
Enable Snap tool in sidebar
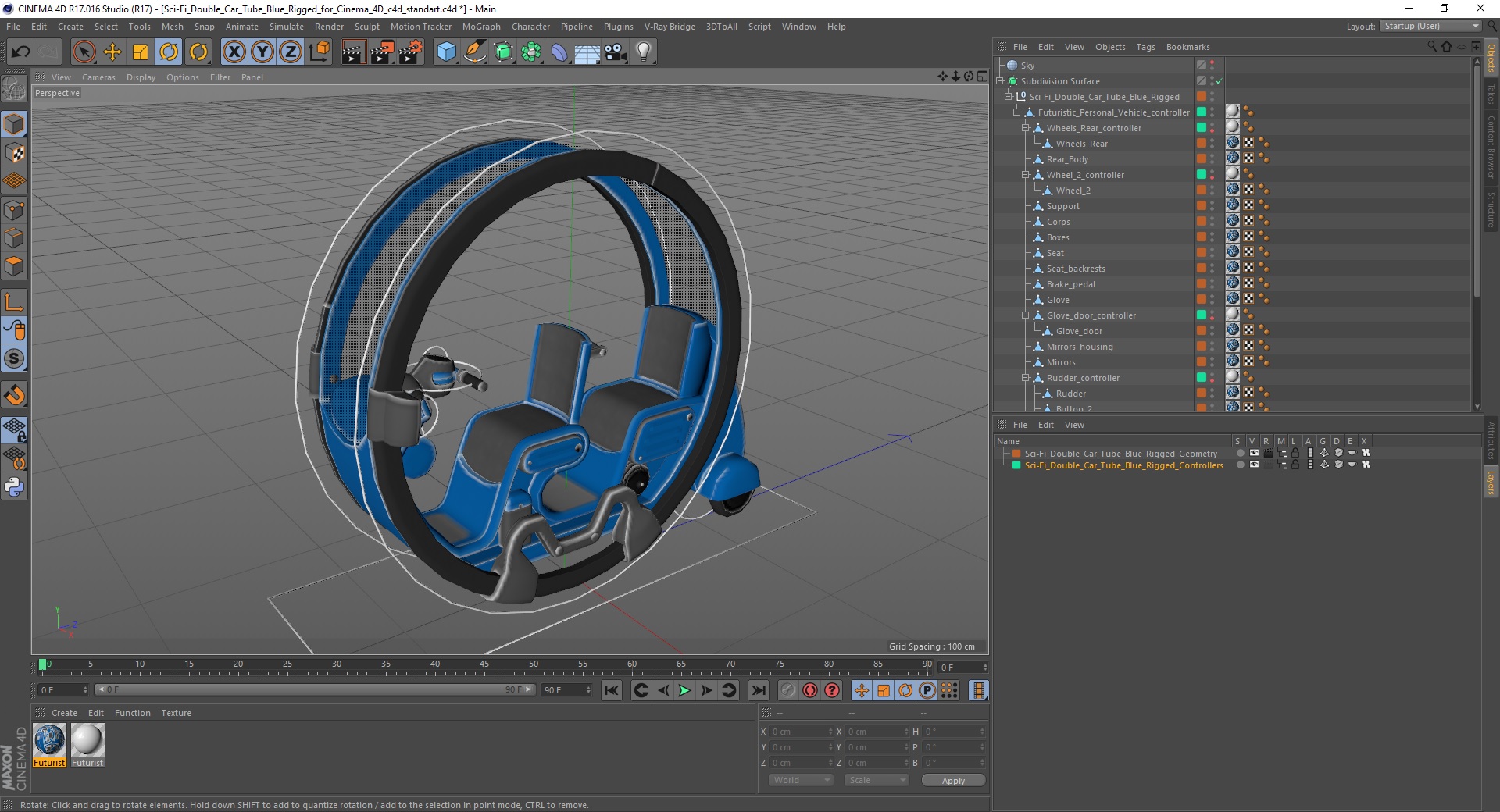tap(14, 395)
